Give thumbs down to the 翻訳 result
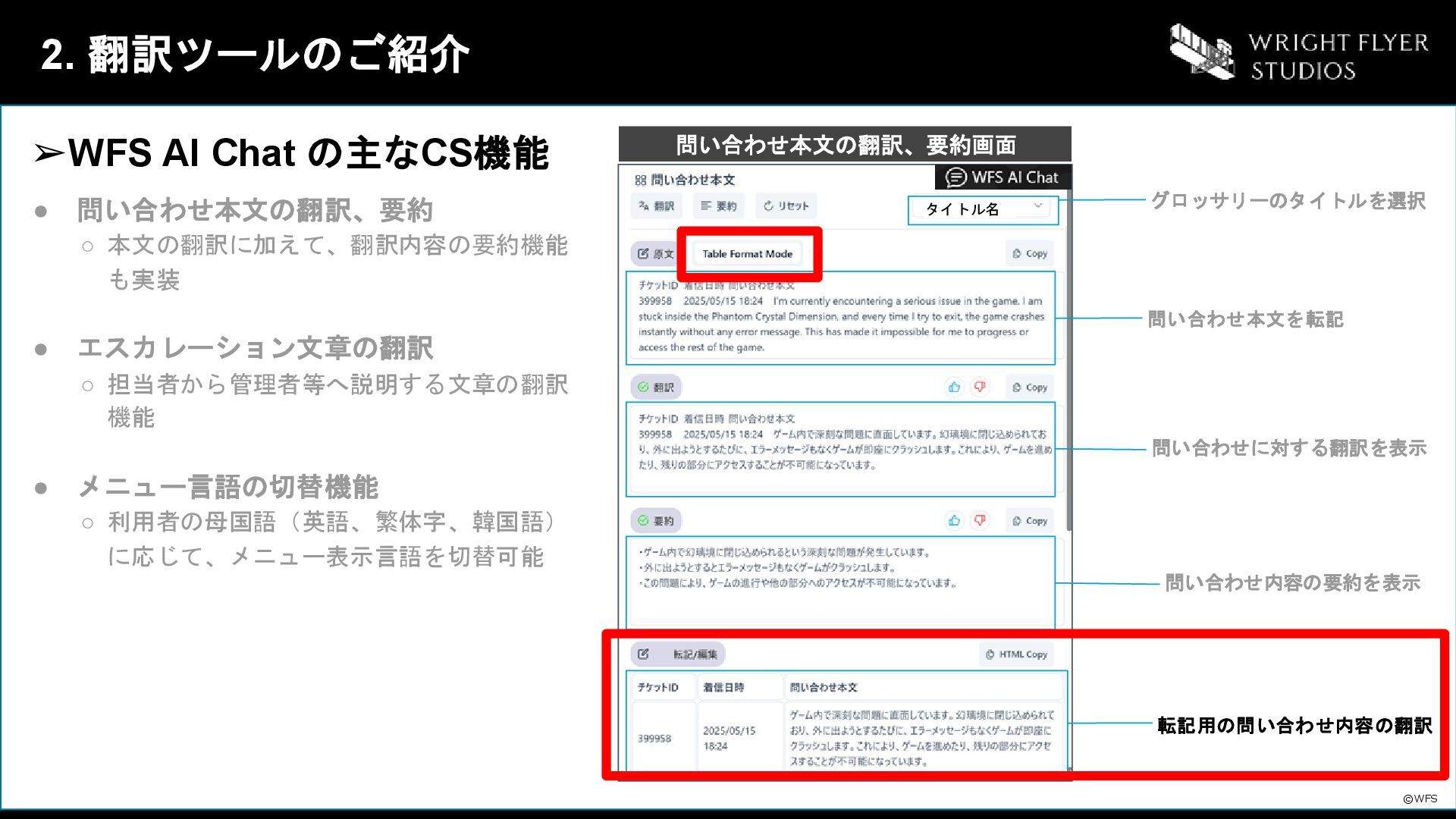This screenshot has width=1456, height=819. pos(980,388)
